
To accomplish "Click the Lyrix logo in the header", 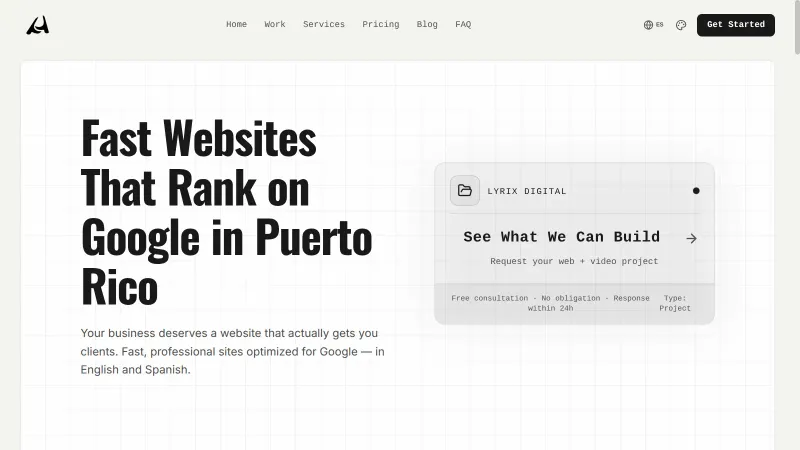I will point(38,25).
